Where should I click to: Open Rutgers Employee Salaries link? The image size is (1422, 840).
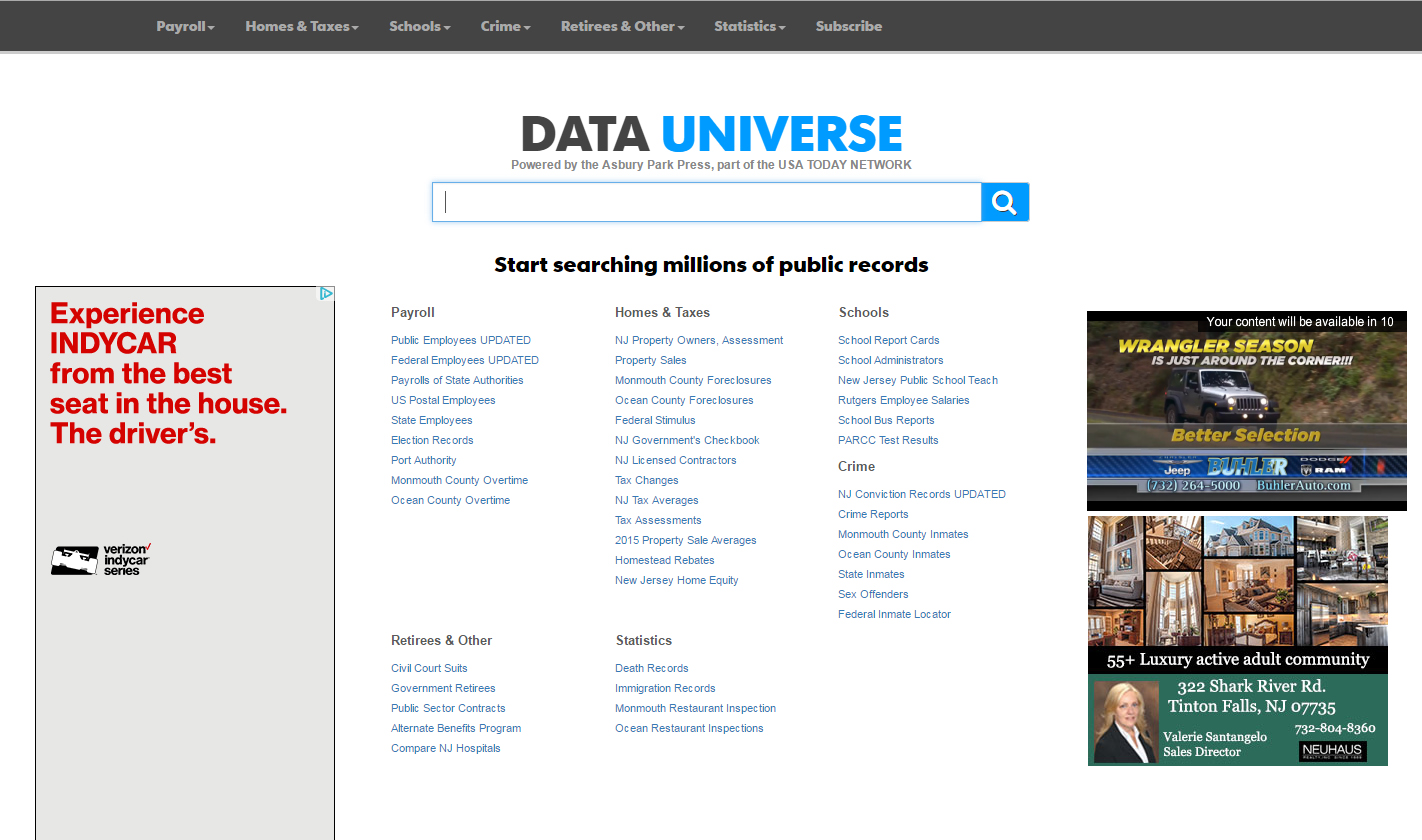click(904, 400)
